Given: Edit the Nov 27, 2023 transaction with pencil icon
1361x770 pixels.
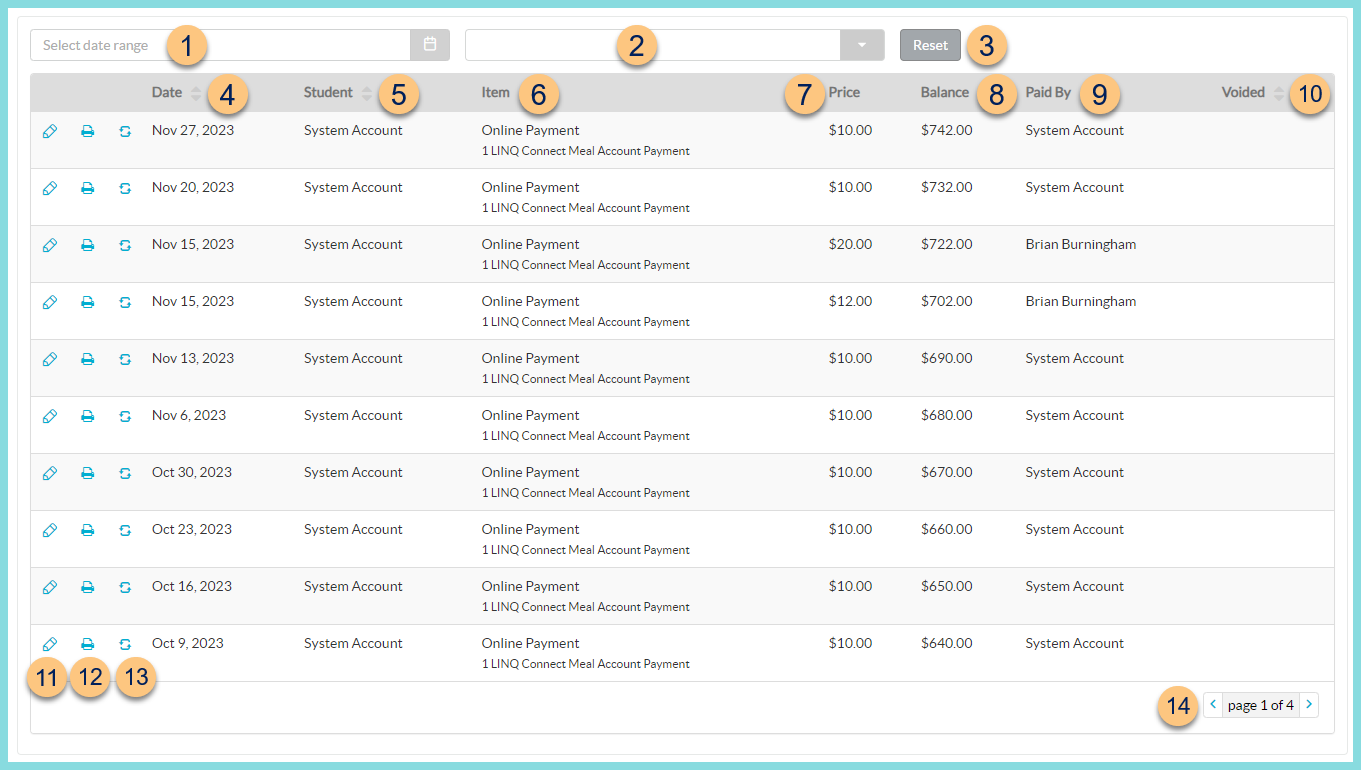Looking at the screenshot, I should pyautogui.click(x=50, y=130).
